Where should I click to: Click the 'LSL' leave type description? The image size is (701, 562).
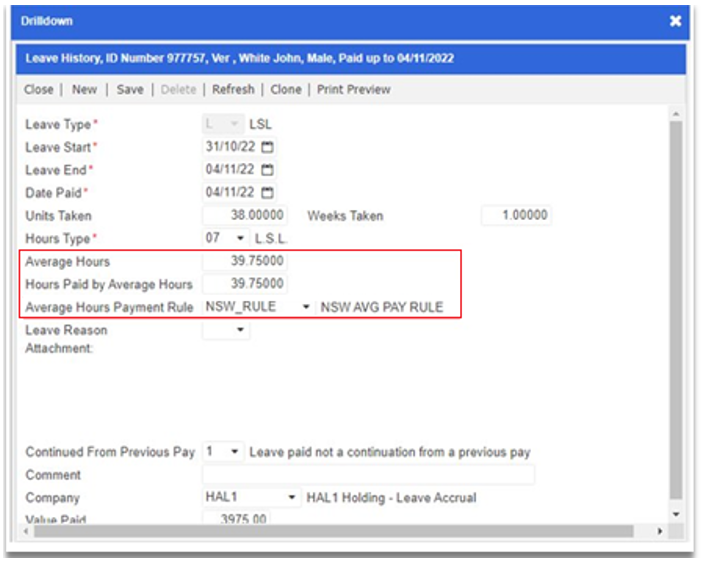(x=260, y=124)
